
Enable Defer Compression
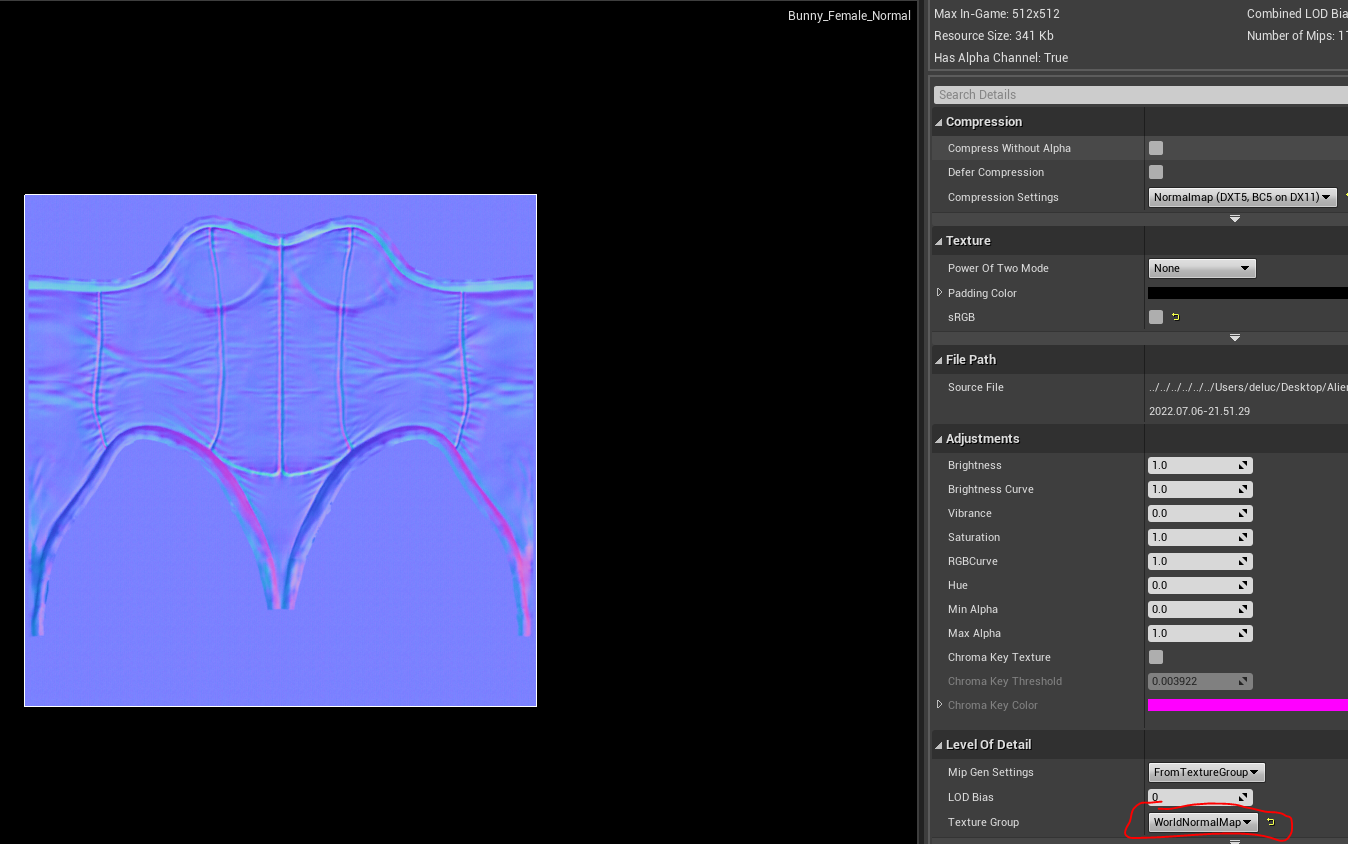1156,172
